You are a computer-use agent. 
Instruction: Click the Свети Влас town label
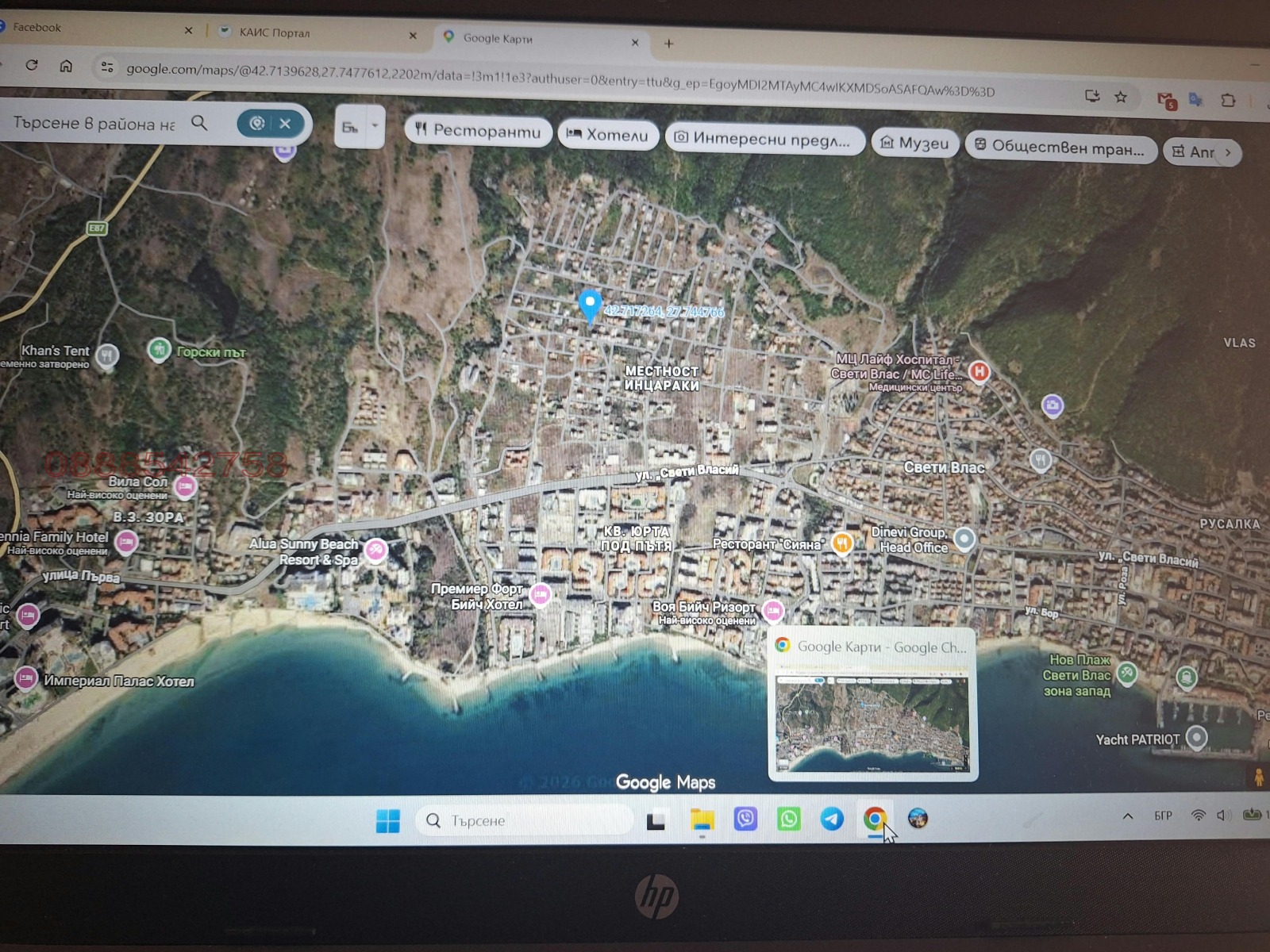(x=944, y=468)
